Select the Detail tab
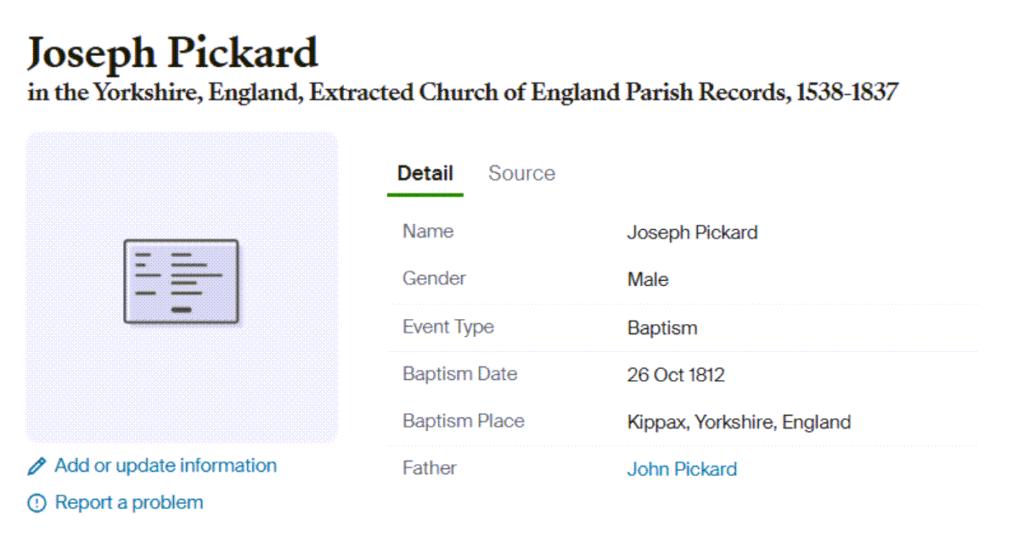The image size is (1024, 543). [425, 173]
